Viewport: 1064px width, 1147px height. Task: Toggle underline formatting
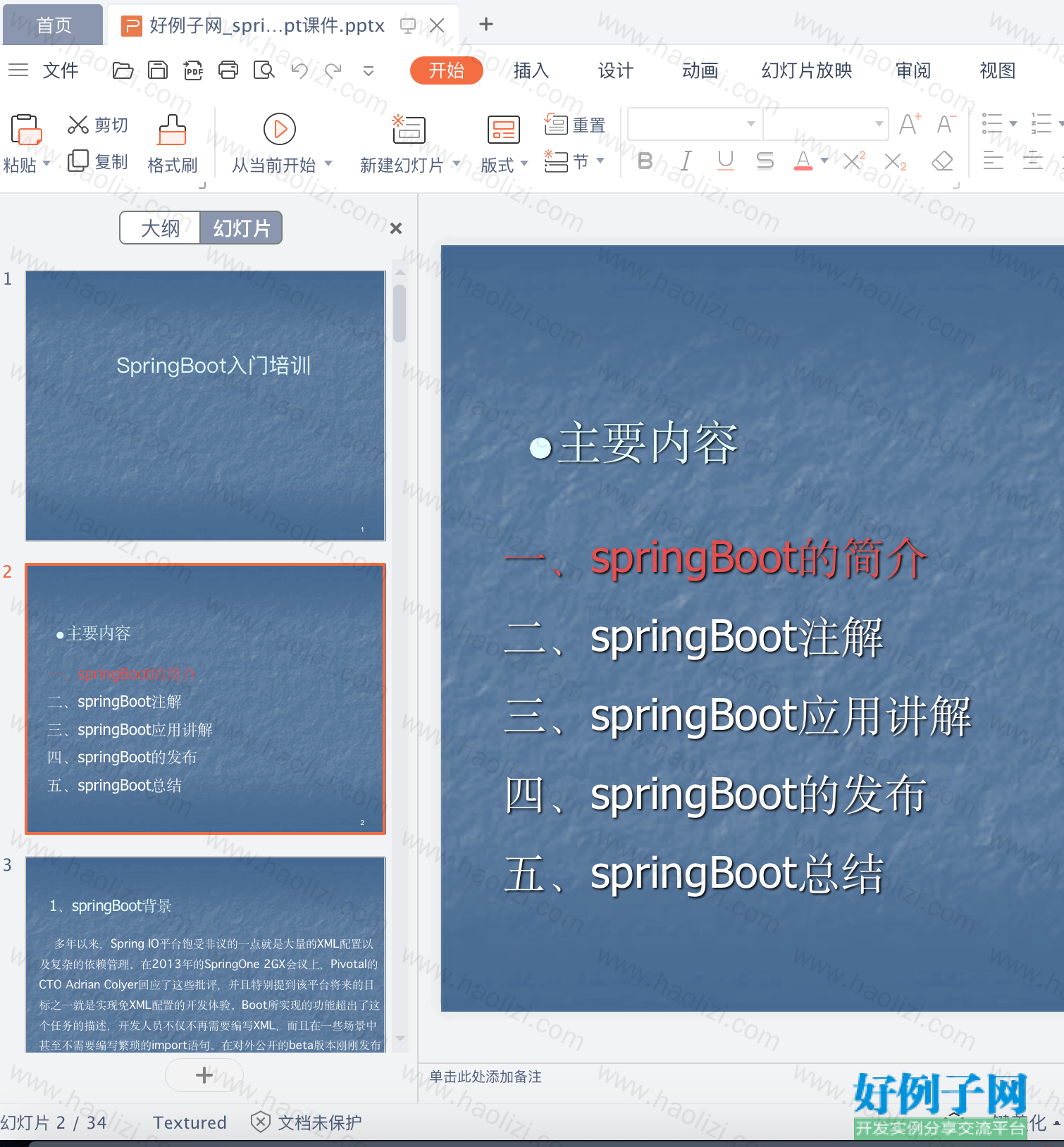725,161
